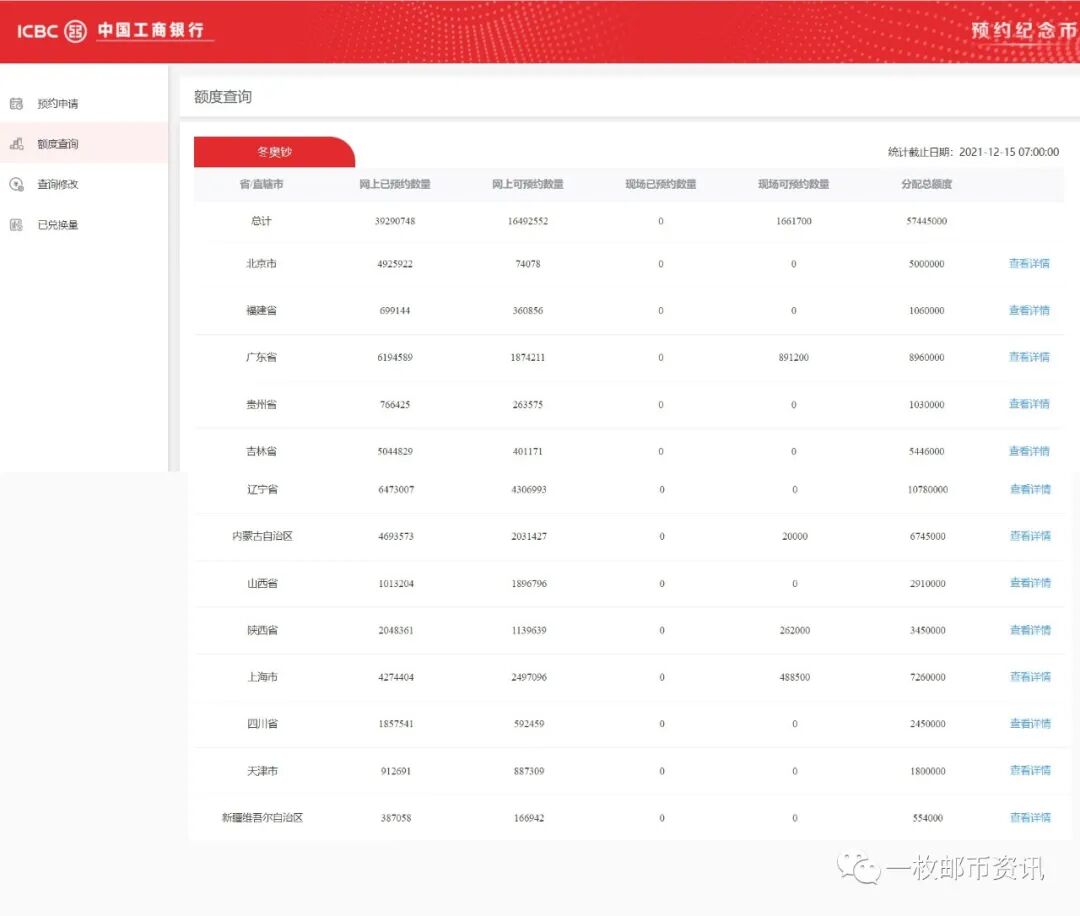Click the 上海市 province cell

tap(262, 677)
